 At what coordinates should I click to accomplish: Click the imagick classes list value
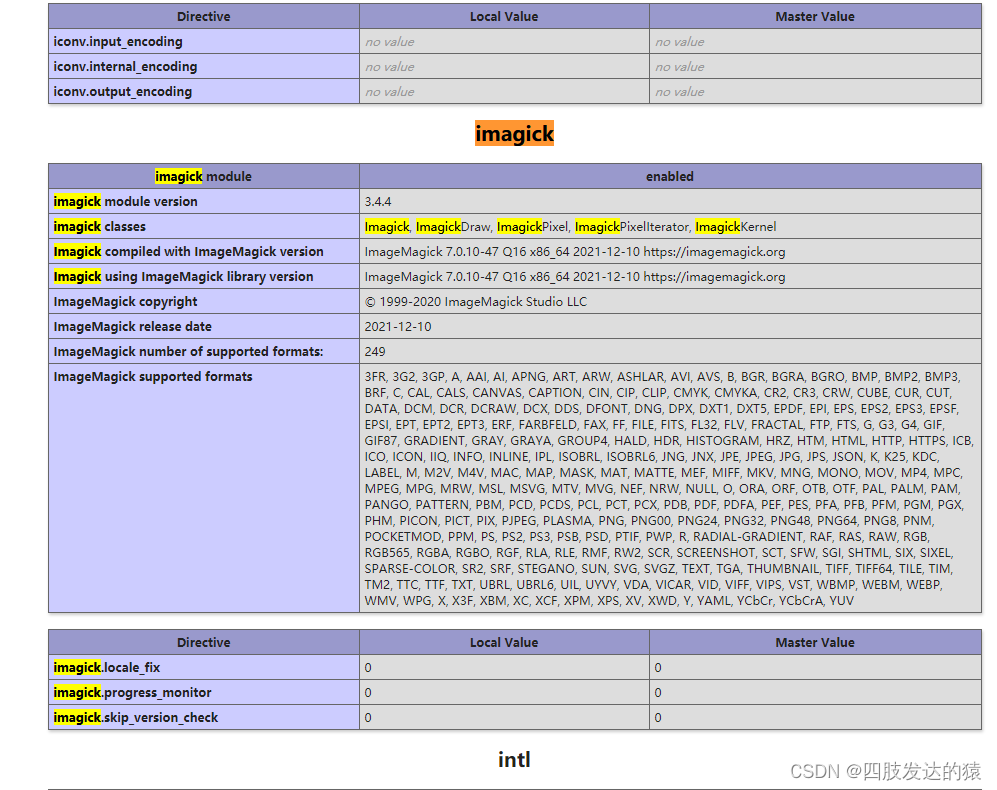coord(570,226)
